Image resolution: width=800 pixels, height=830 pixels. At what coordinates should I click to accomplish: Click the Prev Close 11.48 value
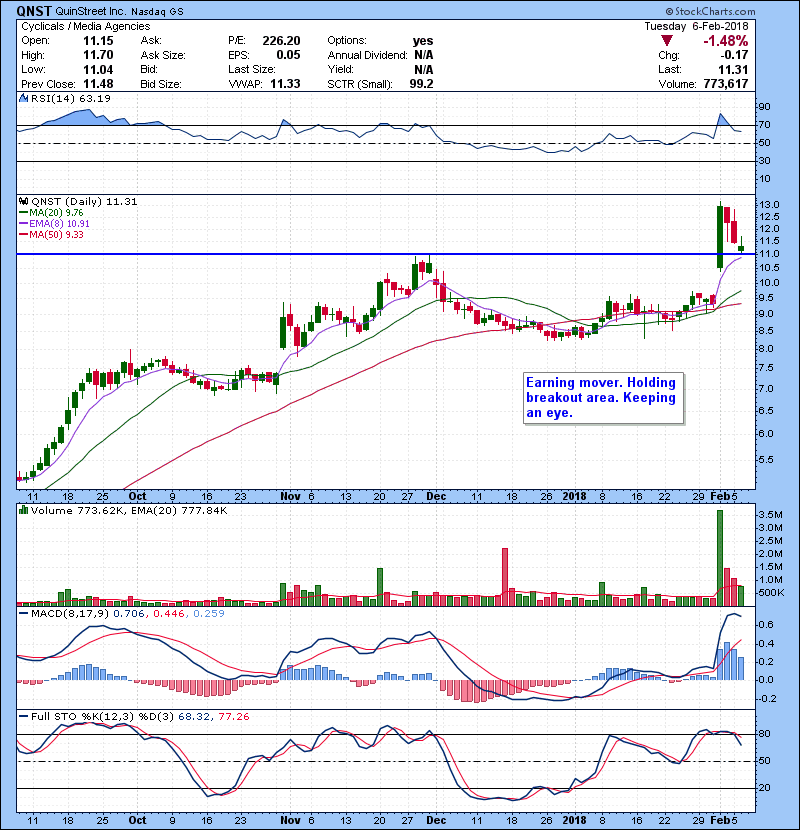(x=98, y=84)
